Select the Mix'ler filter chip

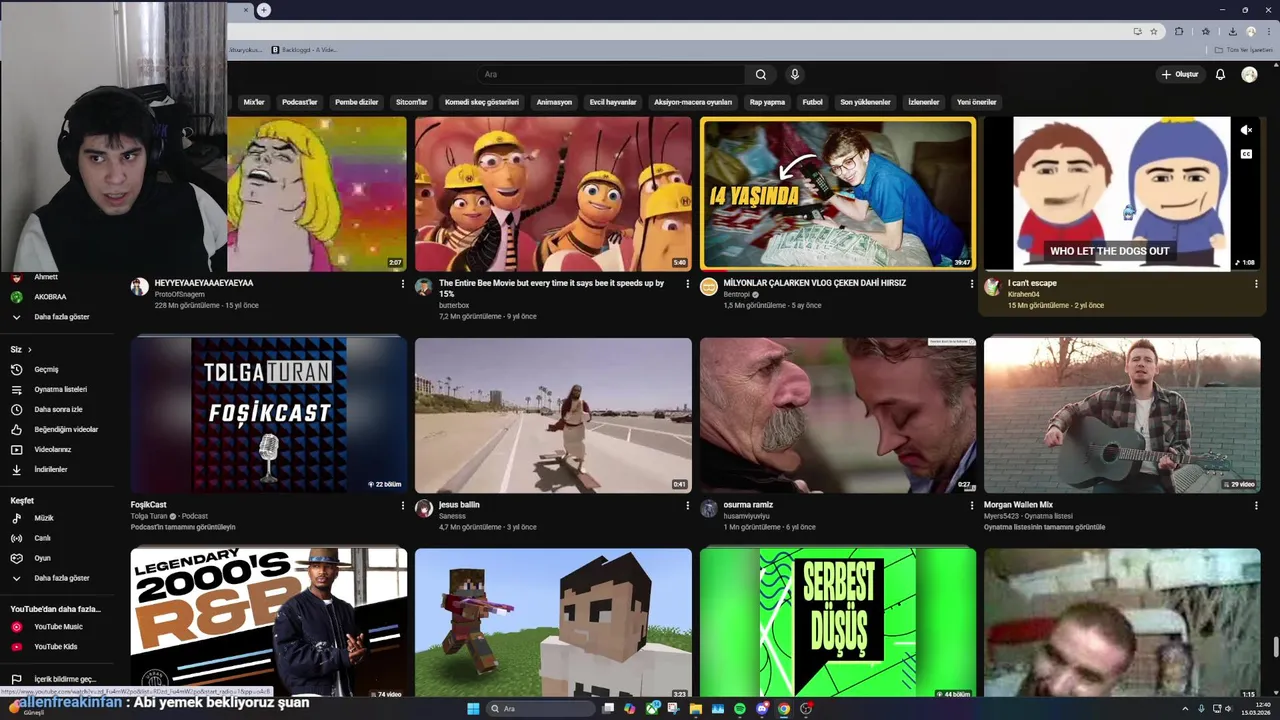point(254,102)
